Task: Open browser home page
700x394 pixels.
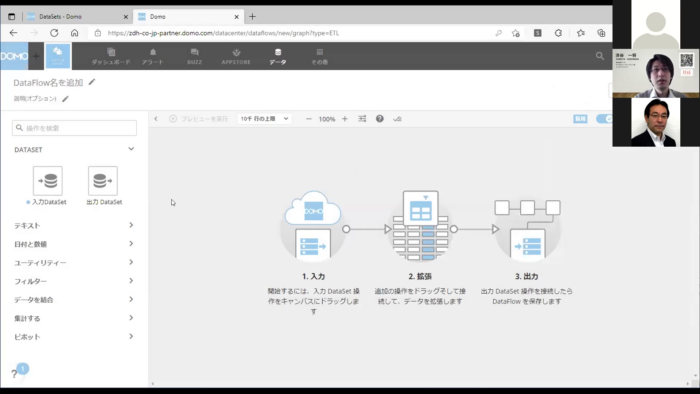Action: (x=75, y=33)
